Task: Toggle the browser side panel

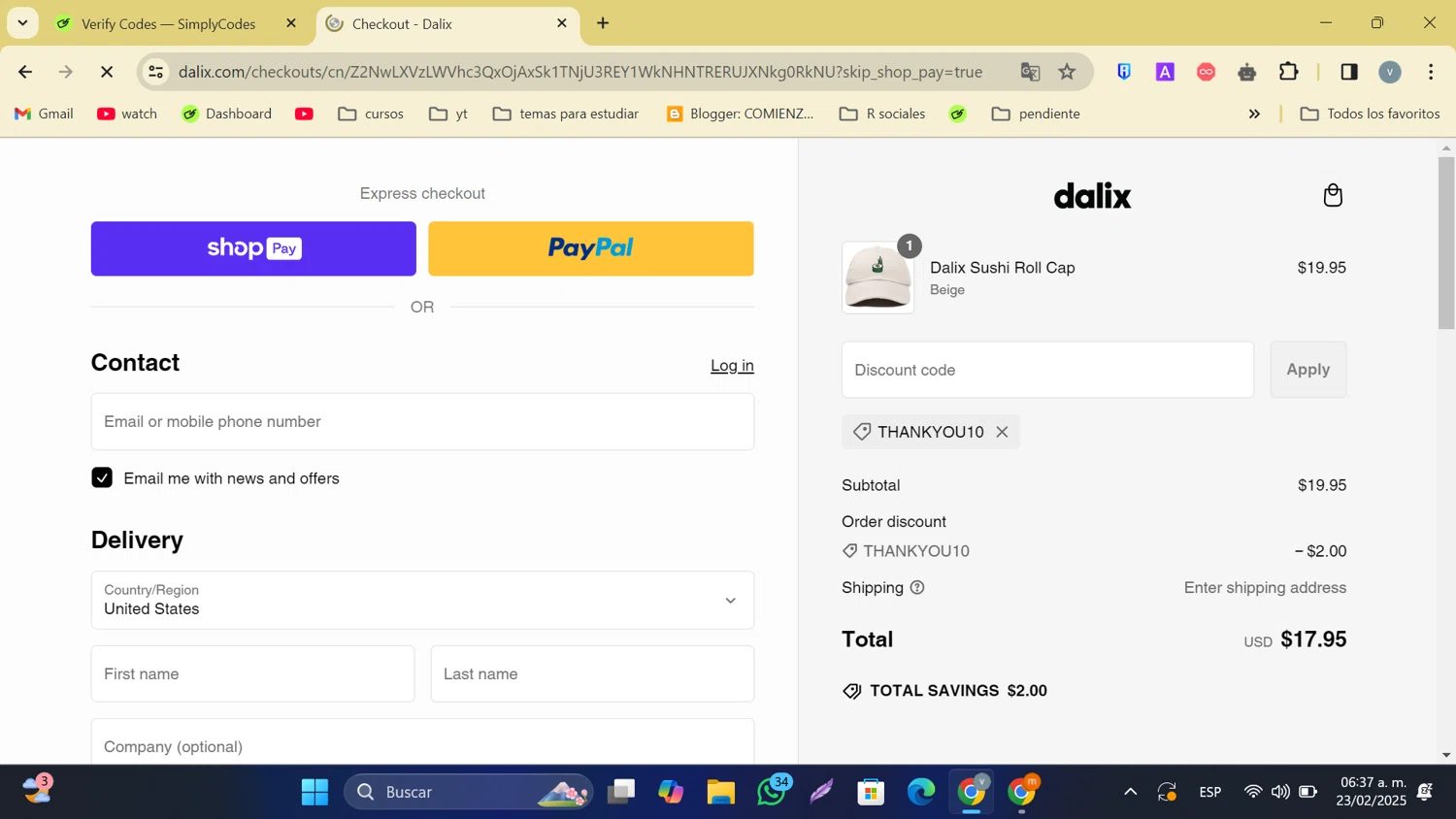Action: (x=1348, y=72)
